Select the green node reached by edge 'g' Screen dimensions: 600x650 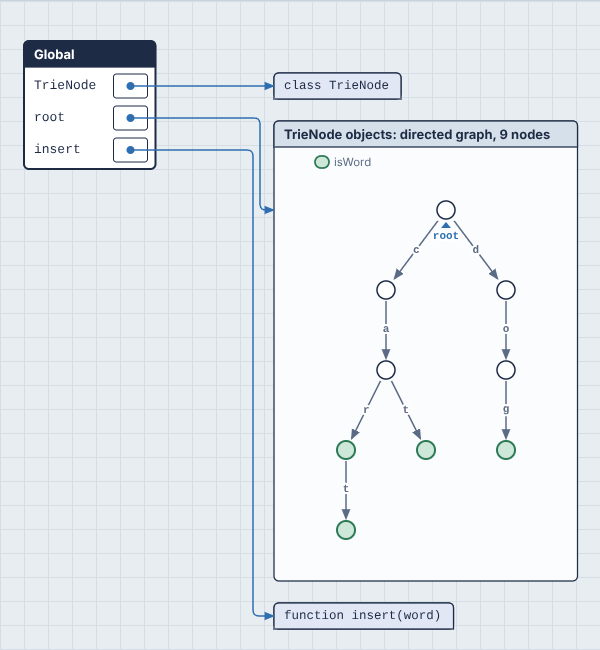[x=506, y=450]
